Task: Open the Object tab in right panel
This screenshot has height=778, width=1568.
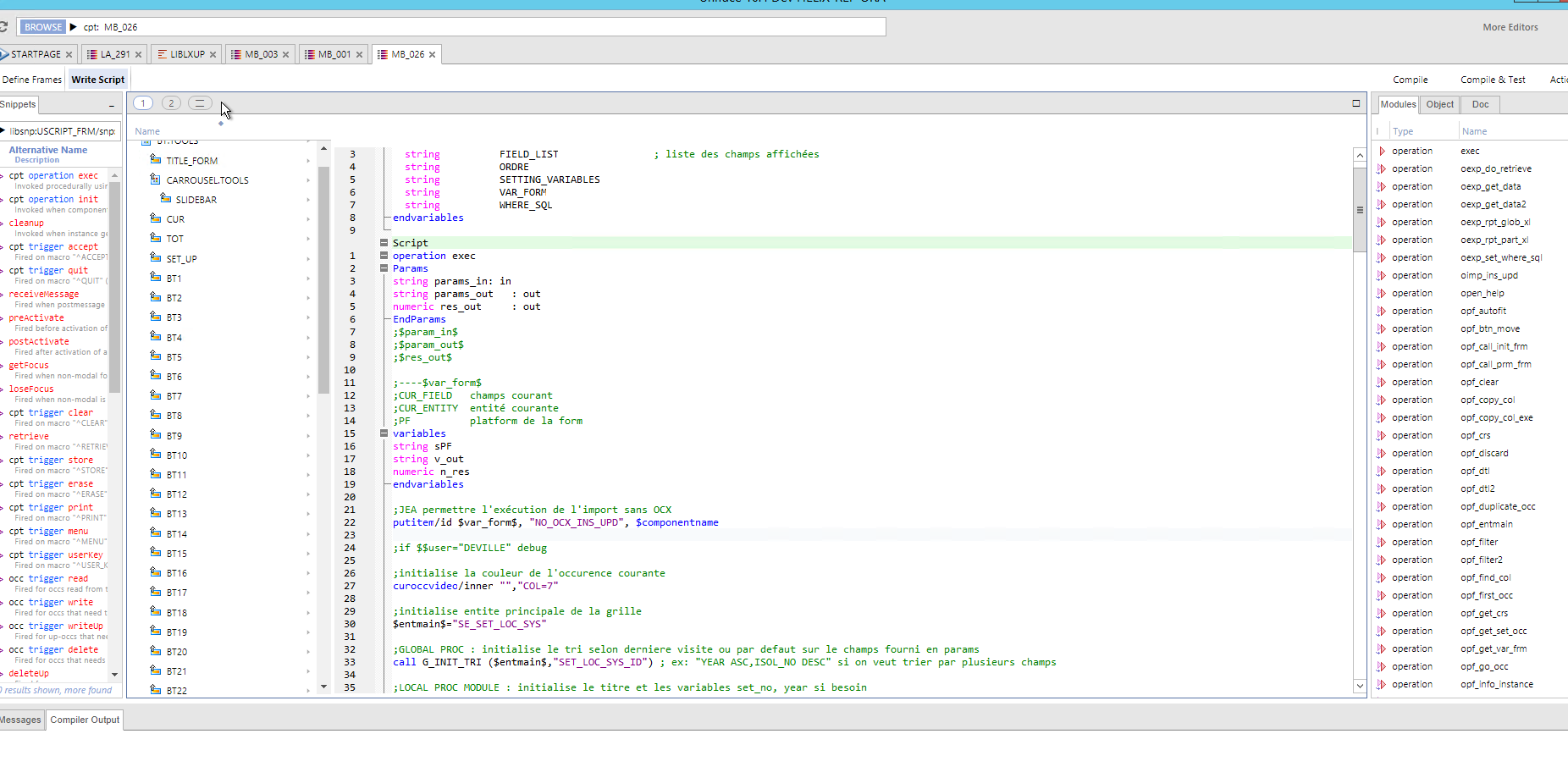Action: [1439, 104]
